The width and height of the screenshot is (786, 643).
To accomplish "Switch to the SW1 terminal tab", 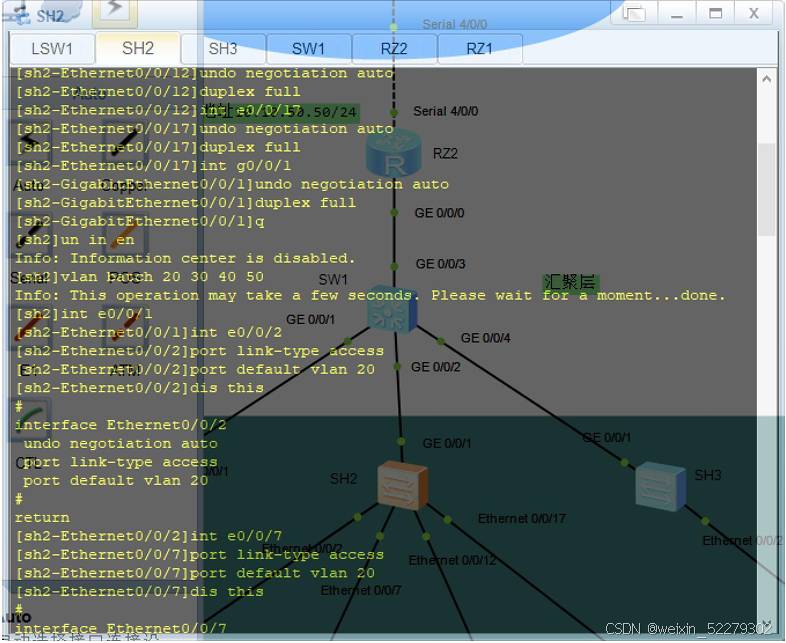I will 308,49.
